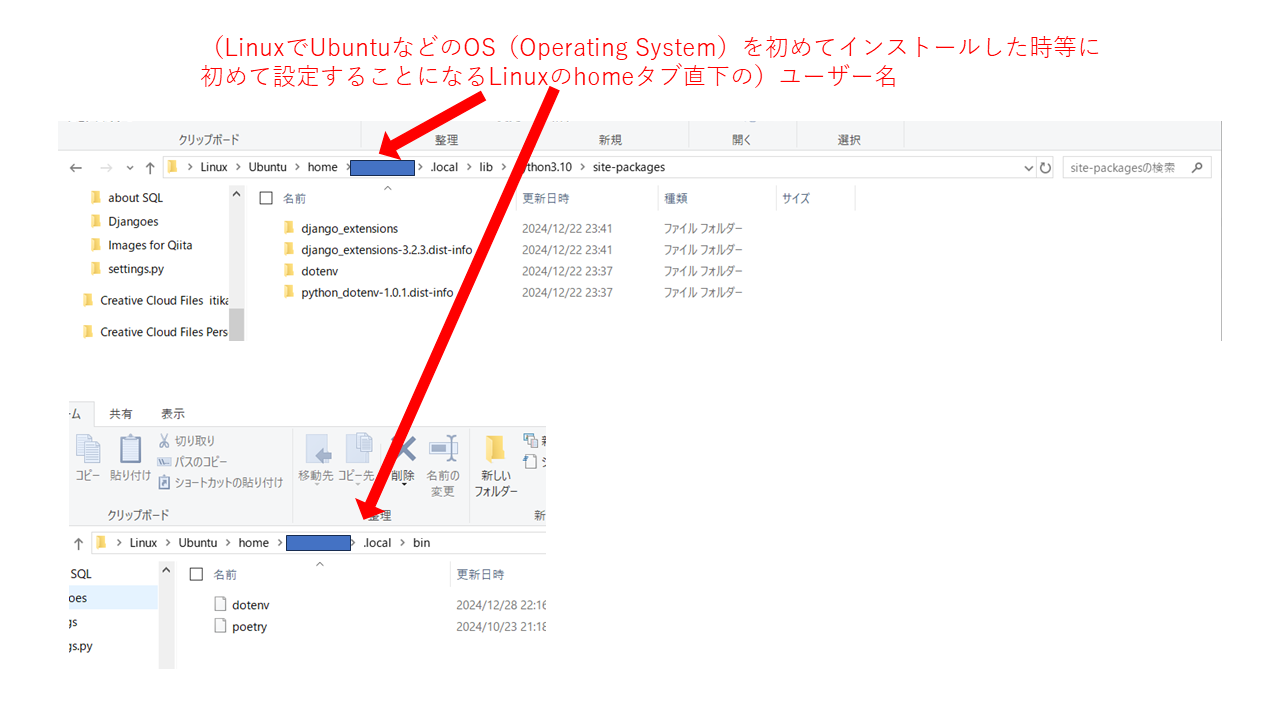Tick select-all checkbox in bin list

click(196, 575)
